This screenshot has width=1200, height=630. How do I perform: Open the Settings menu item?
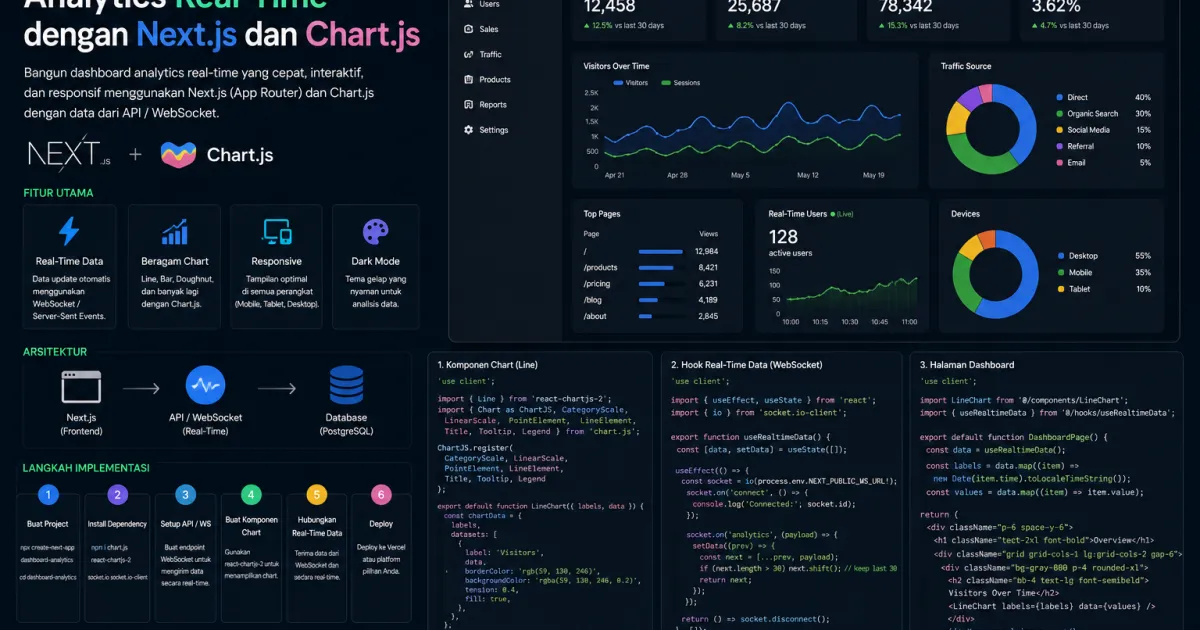[x=494, y=130]
